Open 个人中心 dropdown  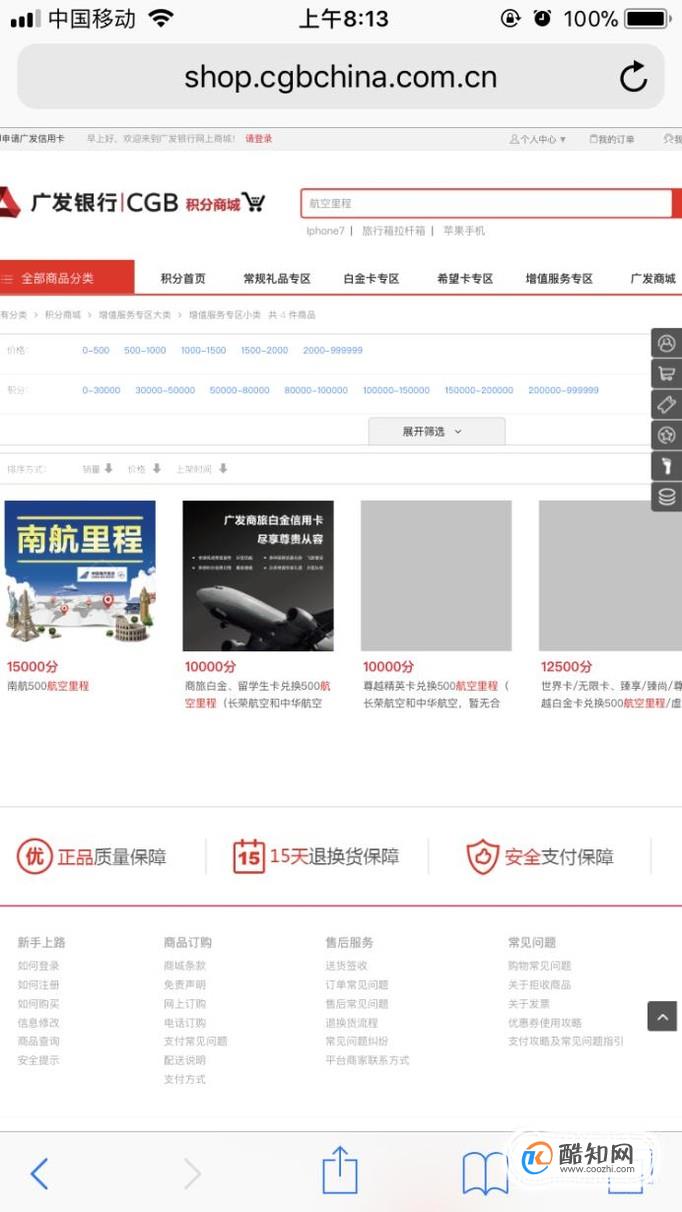click(x=538, y=139)
